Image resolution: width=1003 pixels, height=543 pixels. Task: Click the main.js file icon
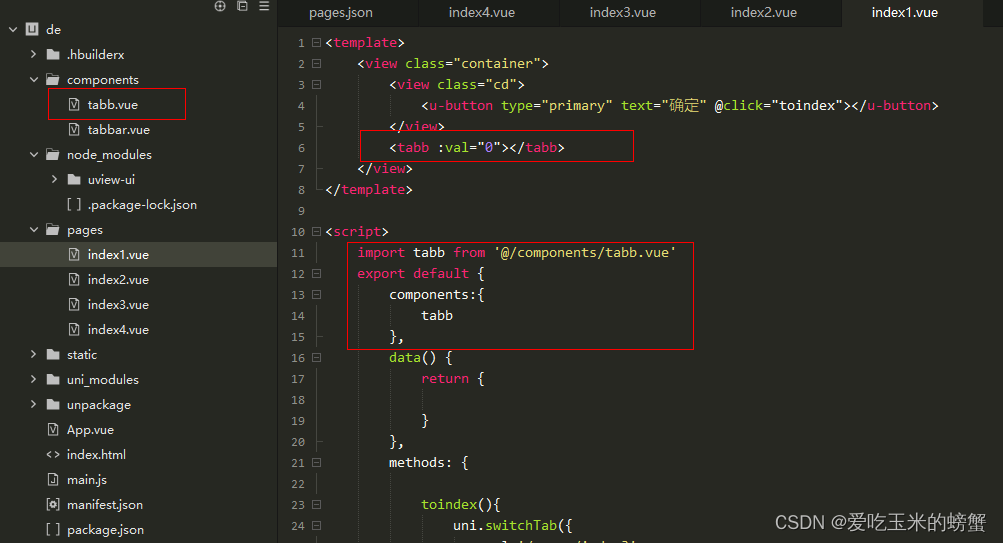53,479
